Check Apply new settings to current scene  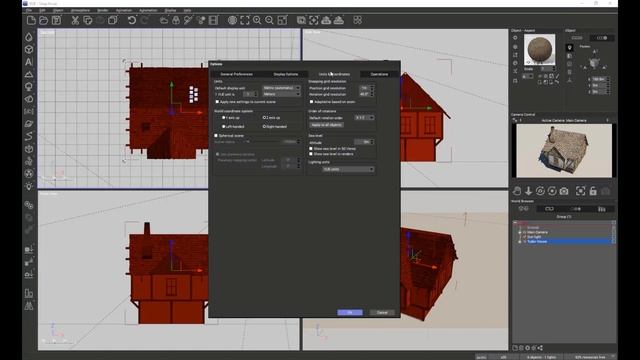pos(217,102)
